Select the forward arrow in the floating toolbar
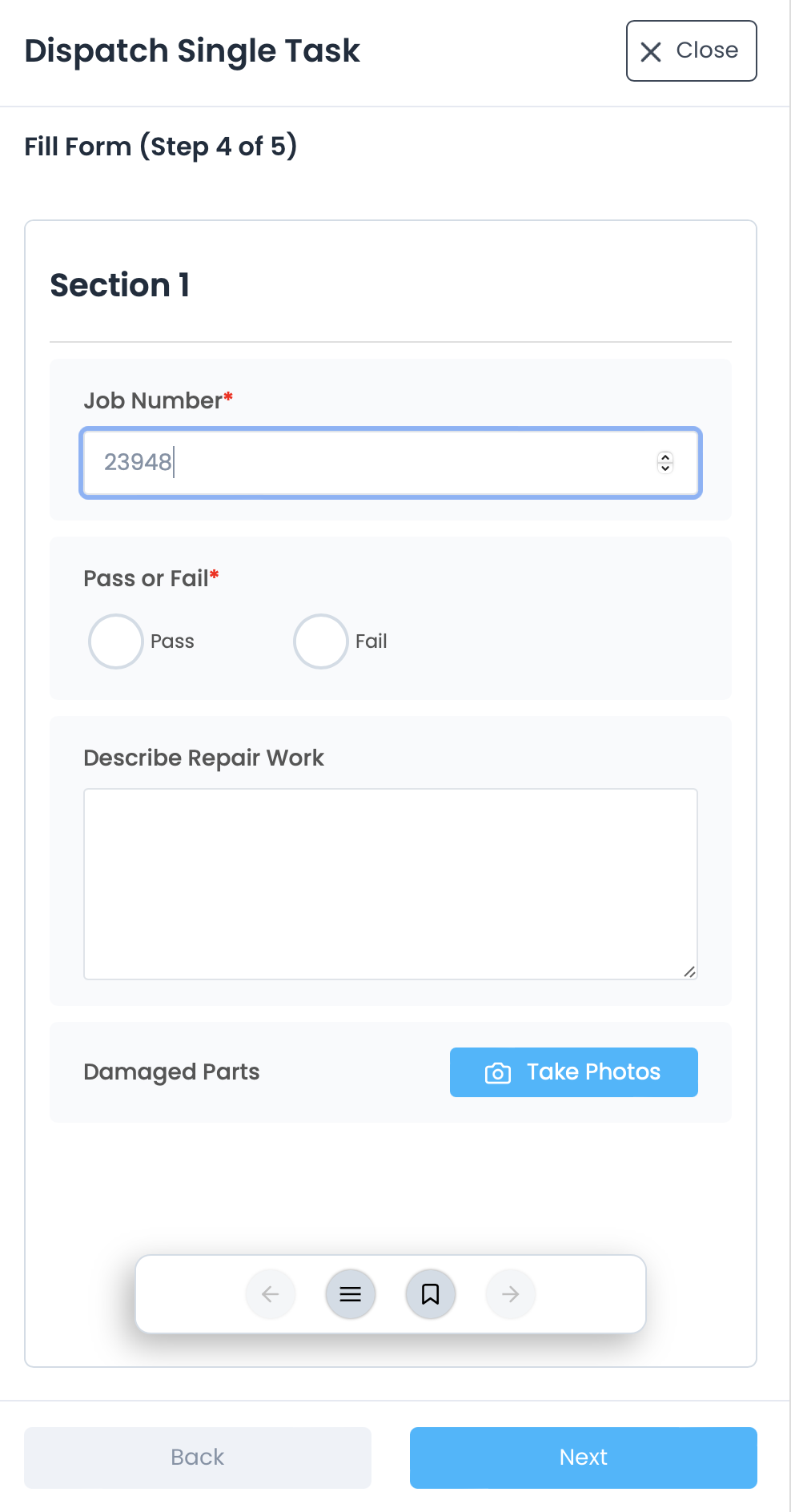This screenshot has width=791, height=1512. [x=510, y=1293]
